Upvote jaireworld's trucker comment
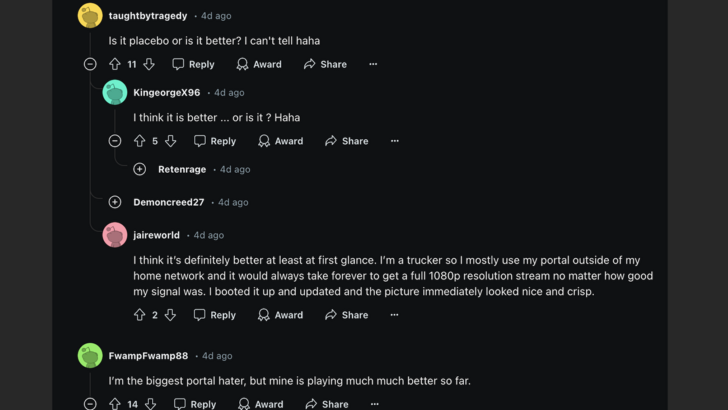Image resolution: width=728 pixels, height=410 pixels. (140, 315)
